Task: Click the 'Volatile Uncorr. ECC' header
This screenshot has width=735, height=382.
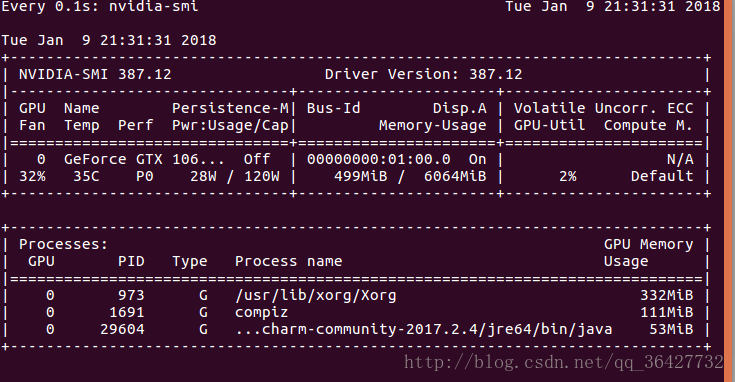Action: click(x=603, y=109)
